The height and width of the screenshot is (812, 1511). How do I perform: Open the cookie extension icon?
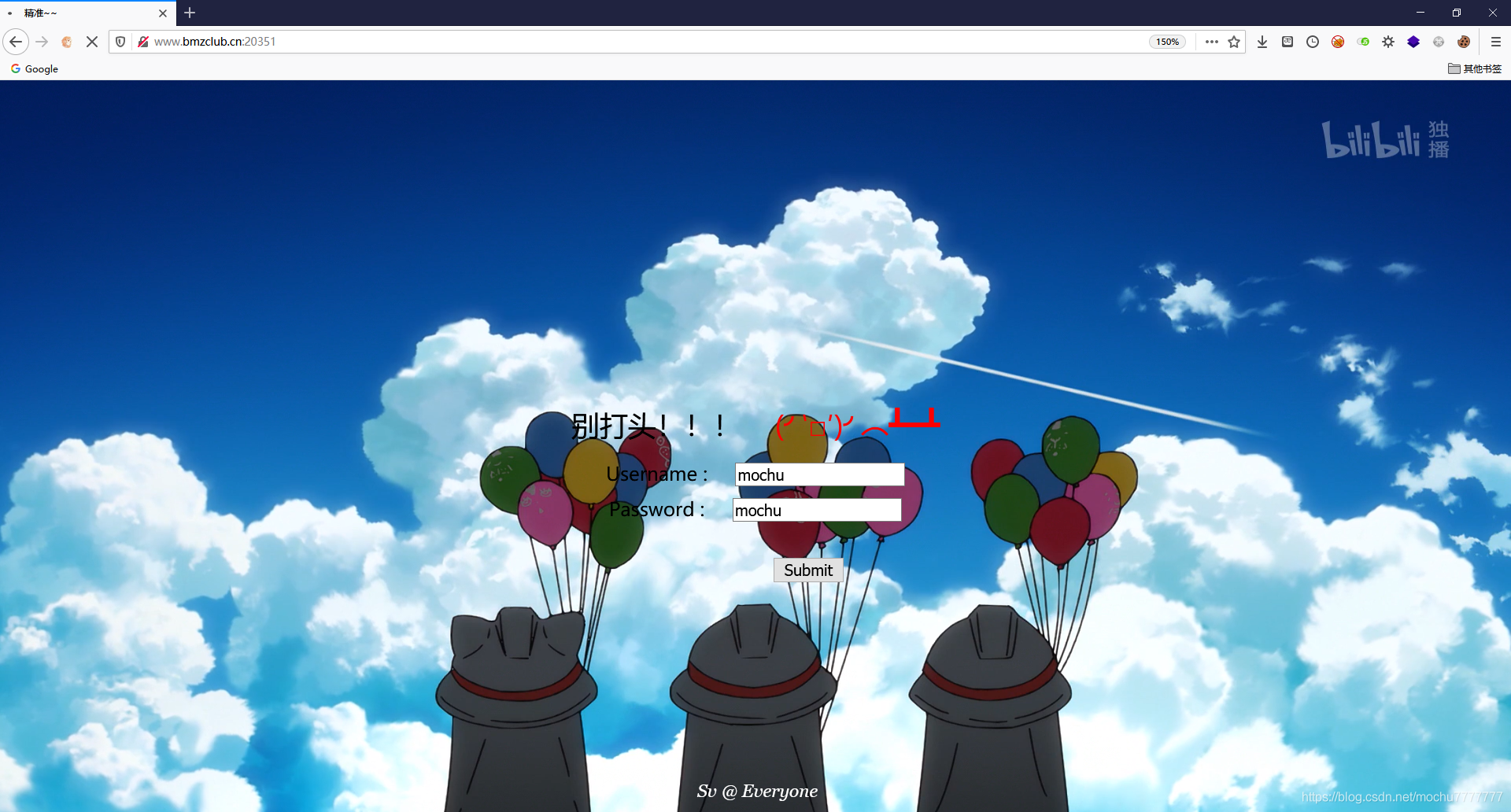pos(1464,42)
